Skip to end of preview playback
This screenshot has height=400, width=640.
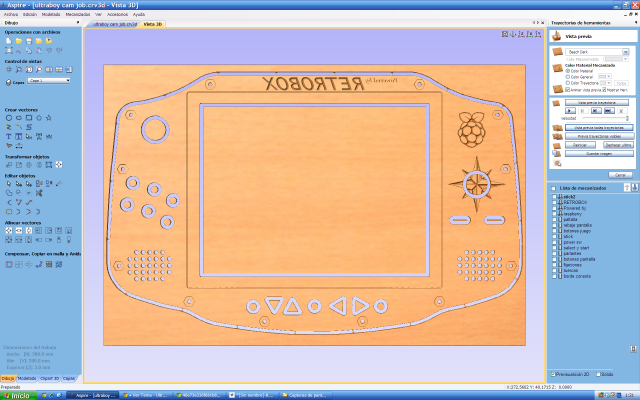(609, 111)
